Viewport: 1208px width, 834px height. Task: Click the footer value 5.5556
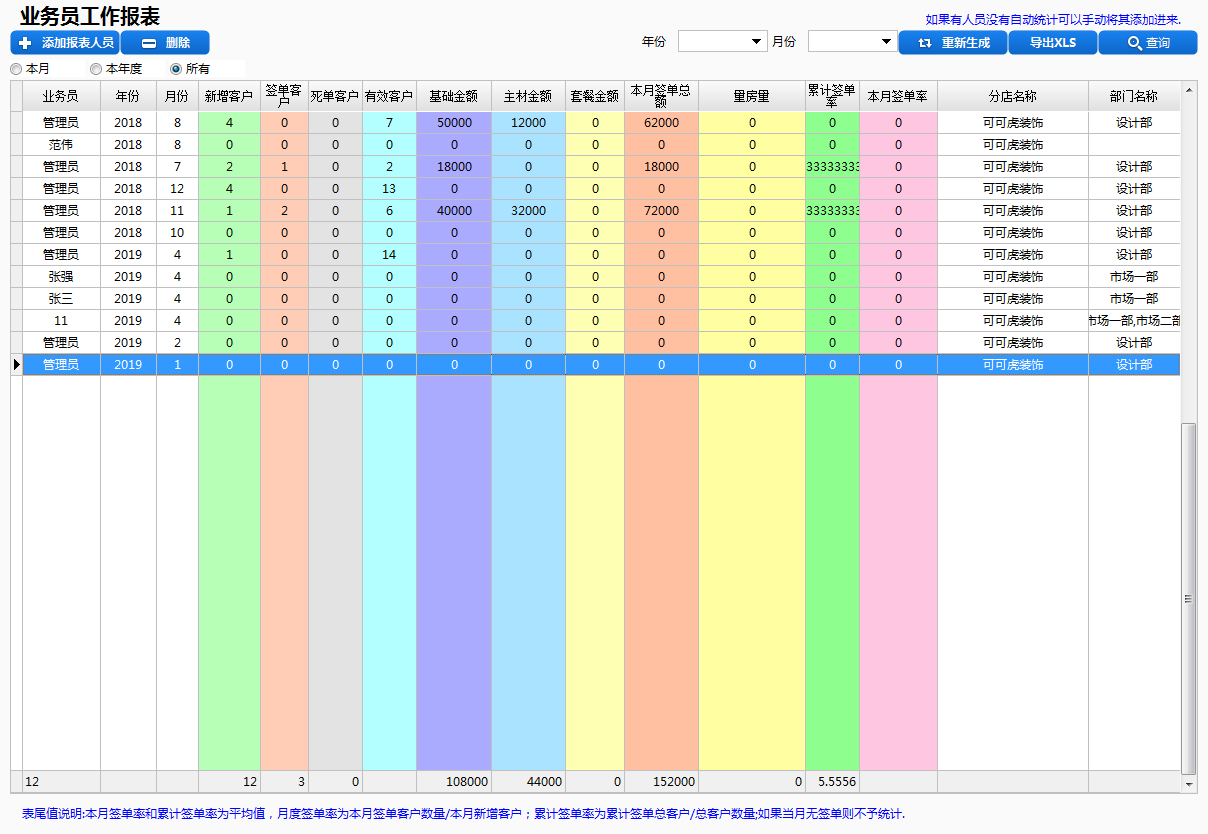tap(832, 782)
